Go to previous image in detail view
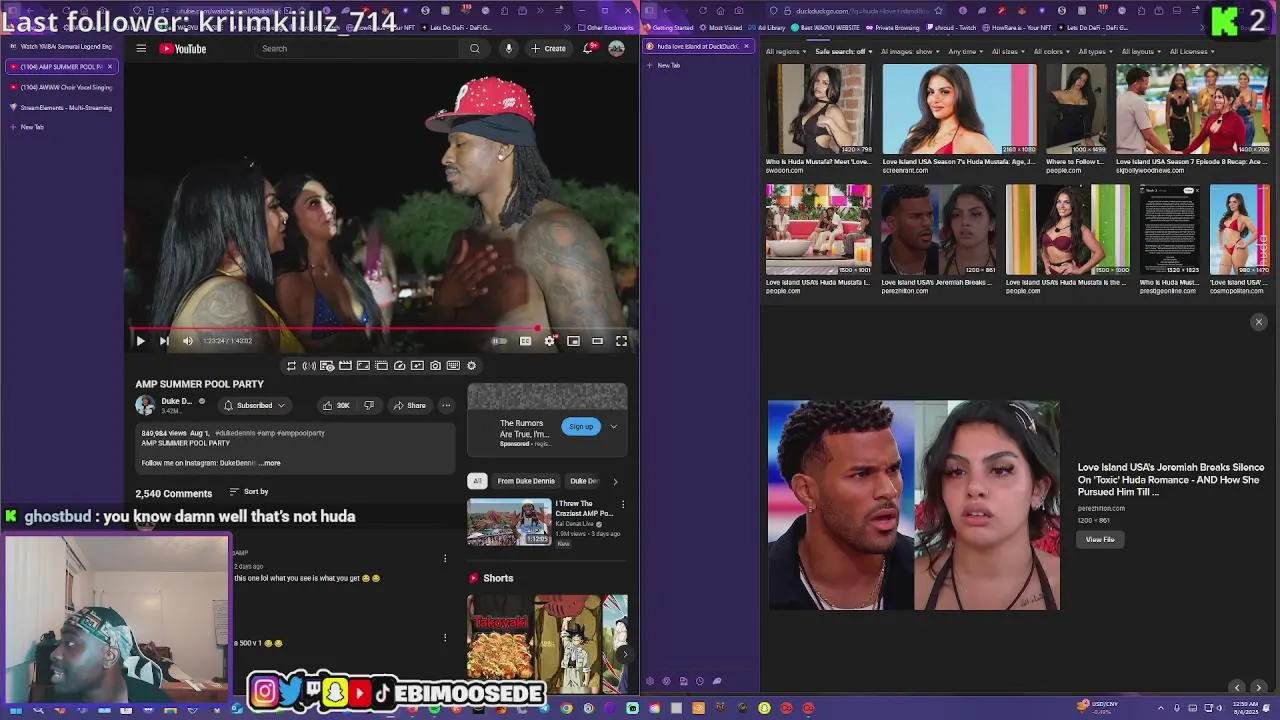The width and height of the screenshot is (1280, 720). point(1237,687)
